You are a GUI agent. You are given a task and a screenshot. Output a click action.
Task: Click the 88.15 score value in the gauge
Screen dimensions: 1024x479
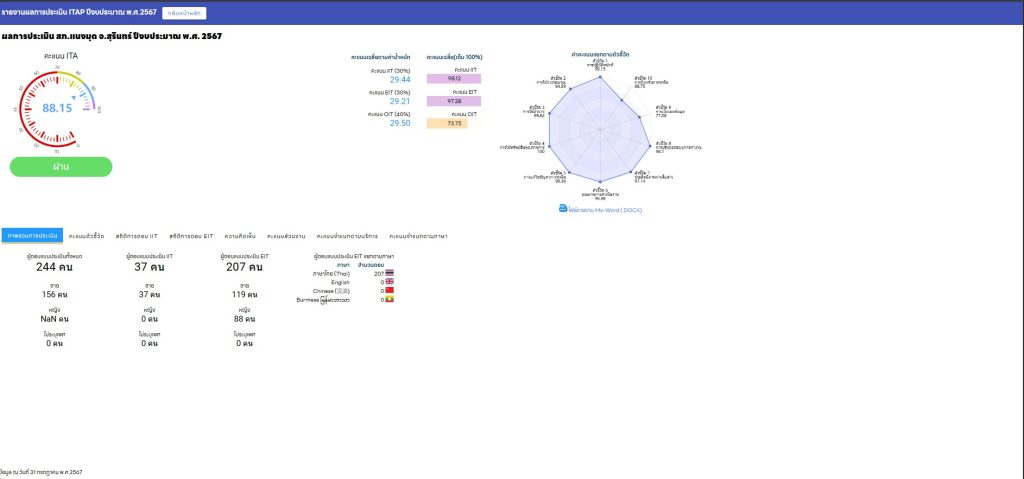tap(57, 108)
